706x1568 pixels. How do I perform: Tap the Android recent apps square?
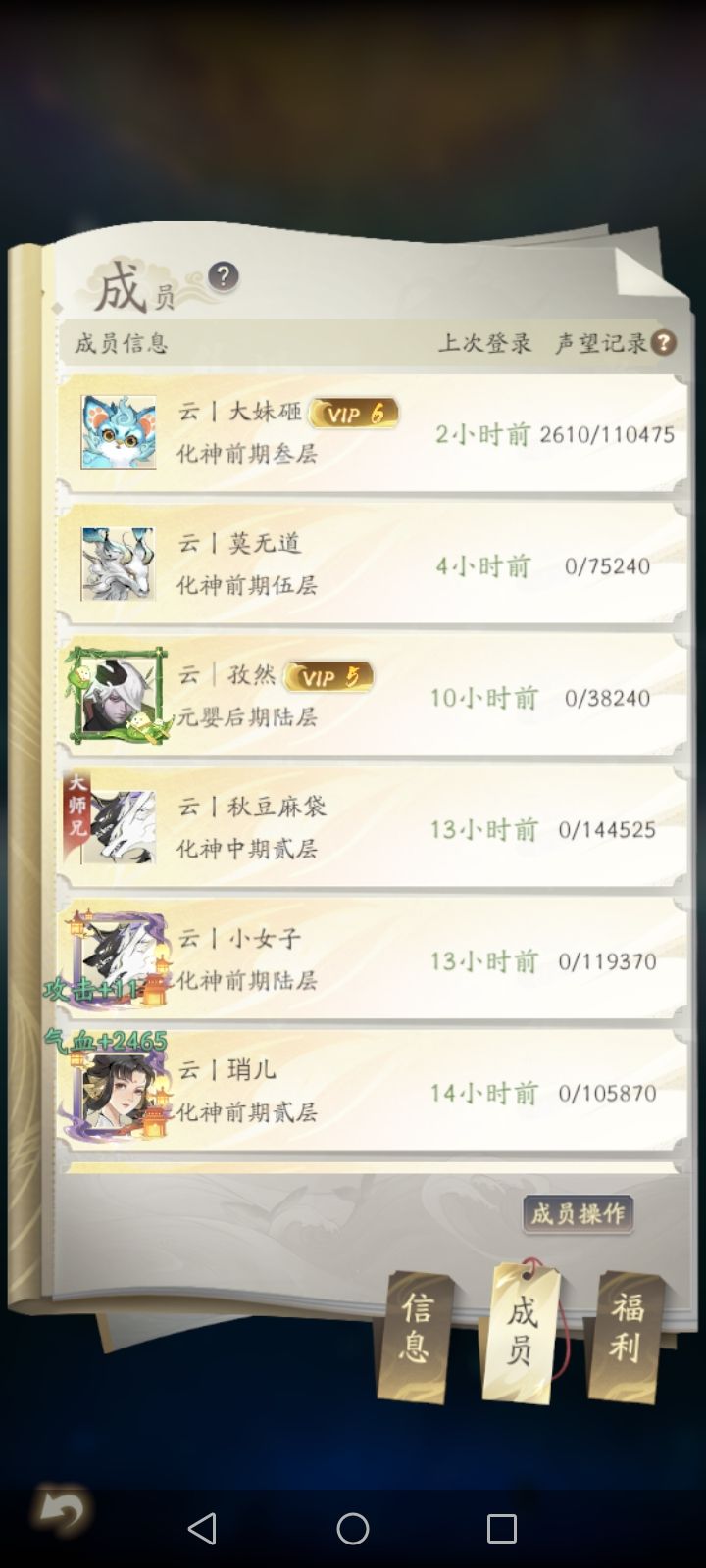pos(502,1528)
